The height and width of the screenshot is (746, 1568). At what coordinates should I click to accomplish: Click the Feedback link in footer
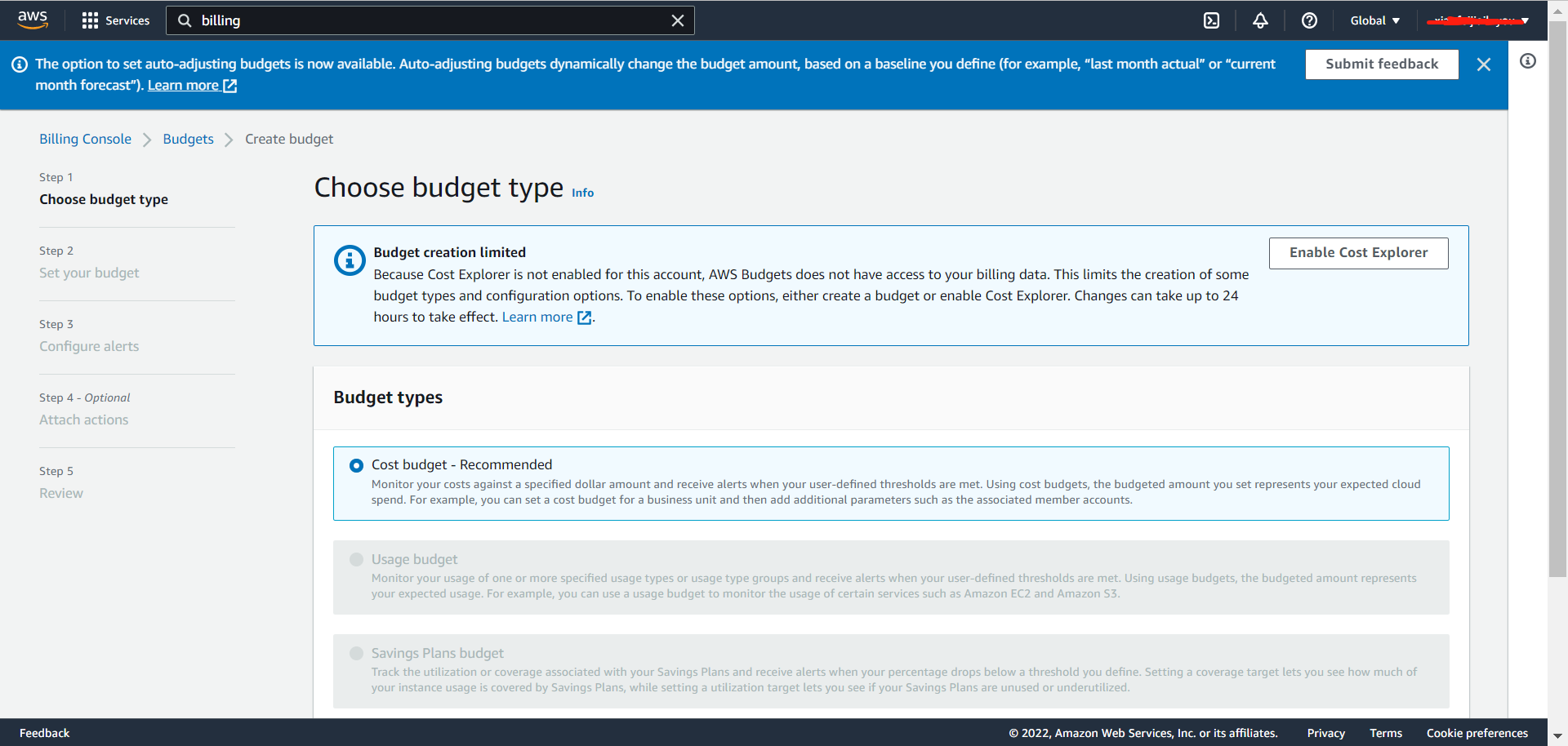coord(44,733)
